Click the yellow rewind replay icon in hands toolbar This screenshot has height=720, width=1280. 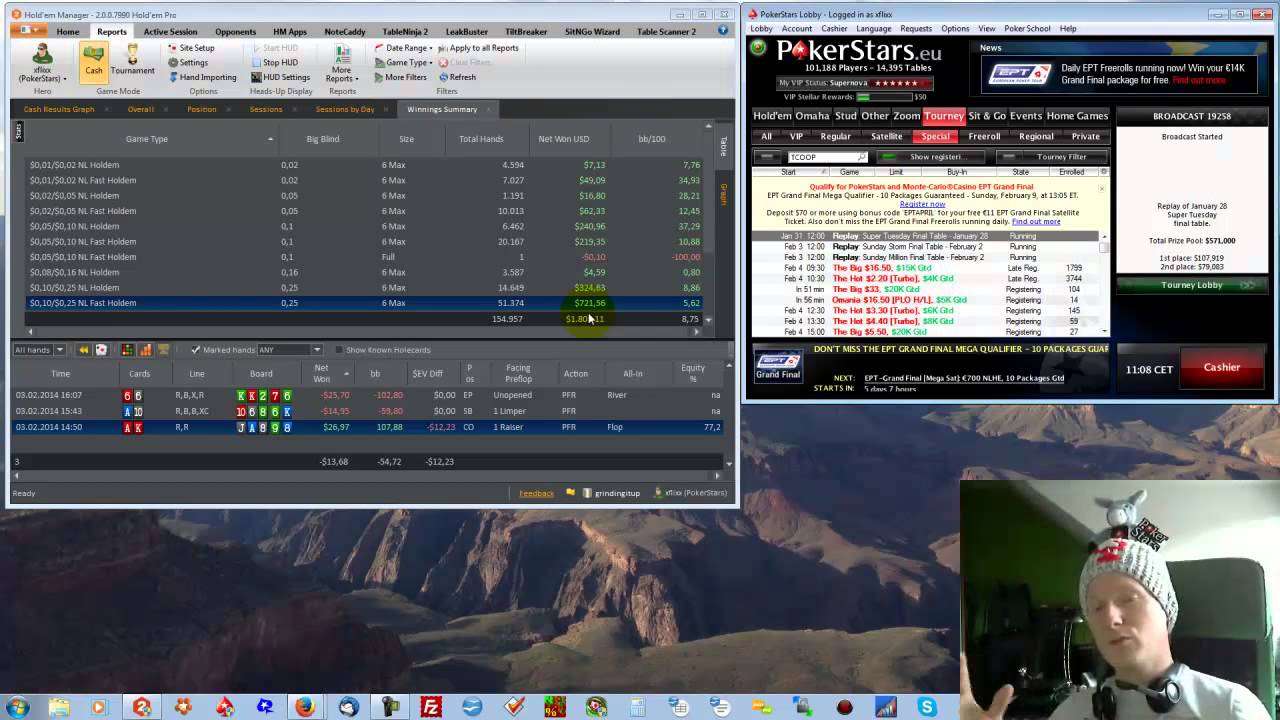pos(84,350)
